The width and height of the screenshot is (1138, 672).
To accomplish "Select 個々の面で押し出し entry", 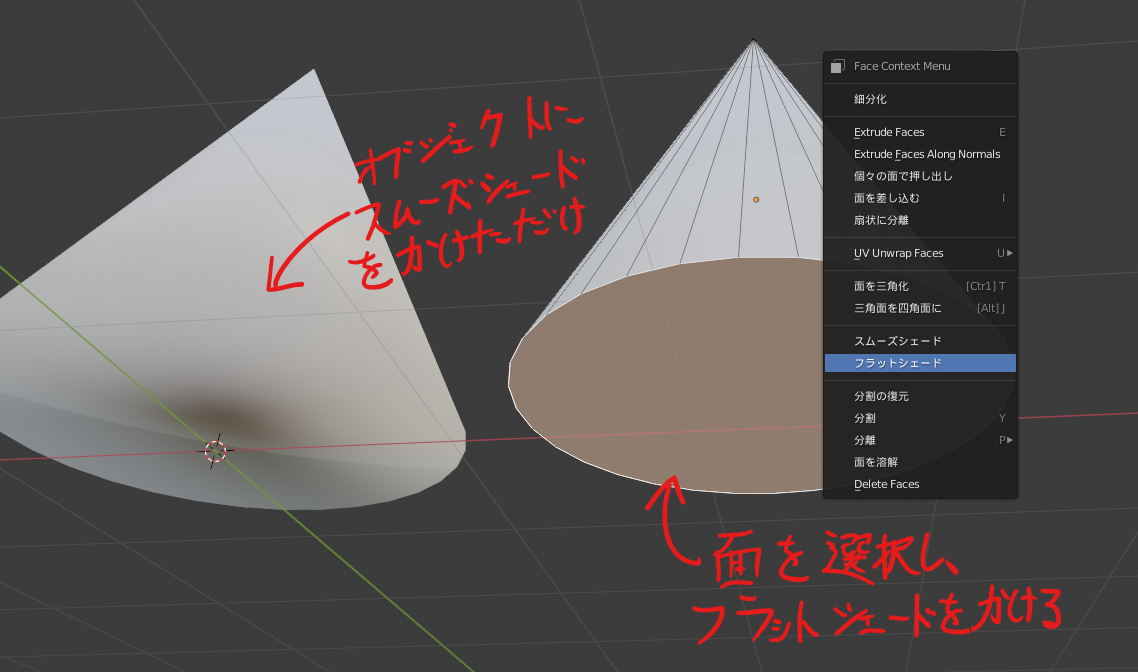I will pyautogui.click(x=920, y=176).
